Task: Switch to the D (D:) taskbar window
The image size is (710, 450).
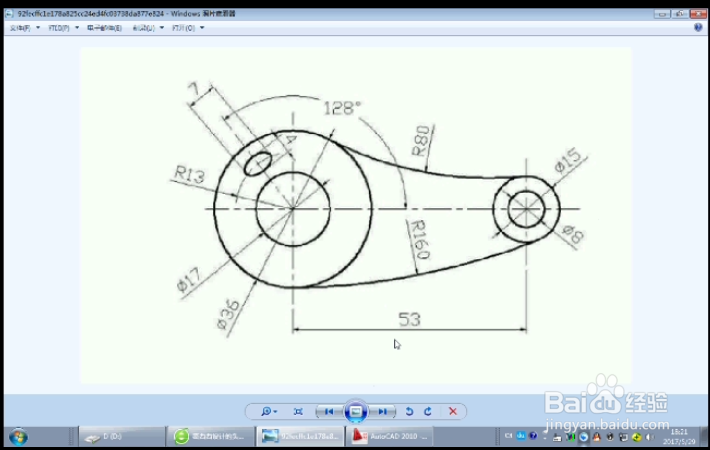Action: point(121,436)
